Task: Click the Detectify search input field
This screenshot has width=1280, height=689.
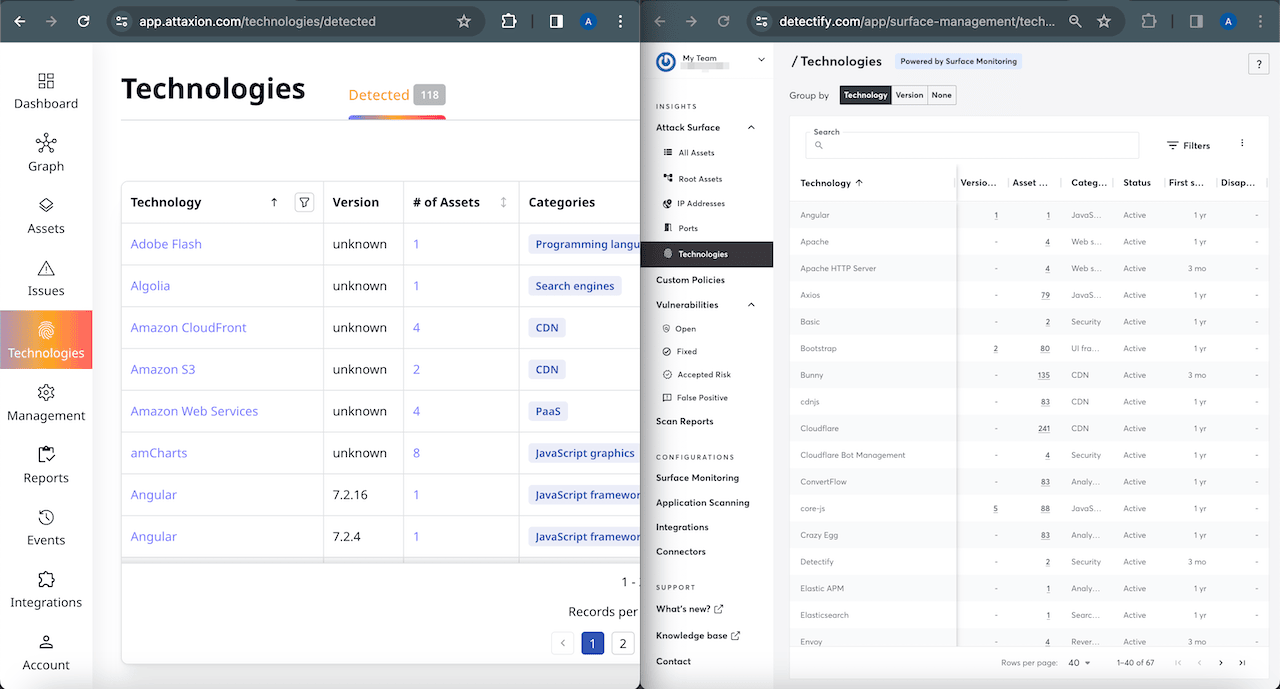Action: (x=970, y=145)
